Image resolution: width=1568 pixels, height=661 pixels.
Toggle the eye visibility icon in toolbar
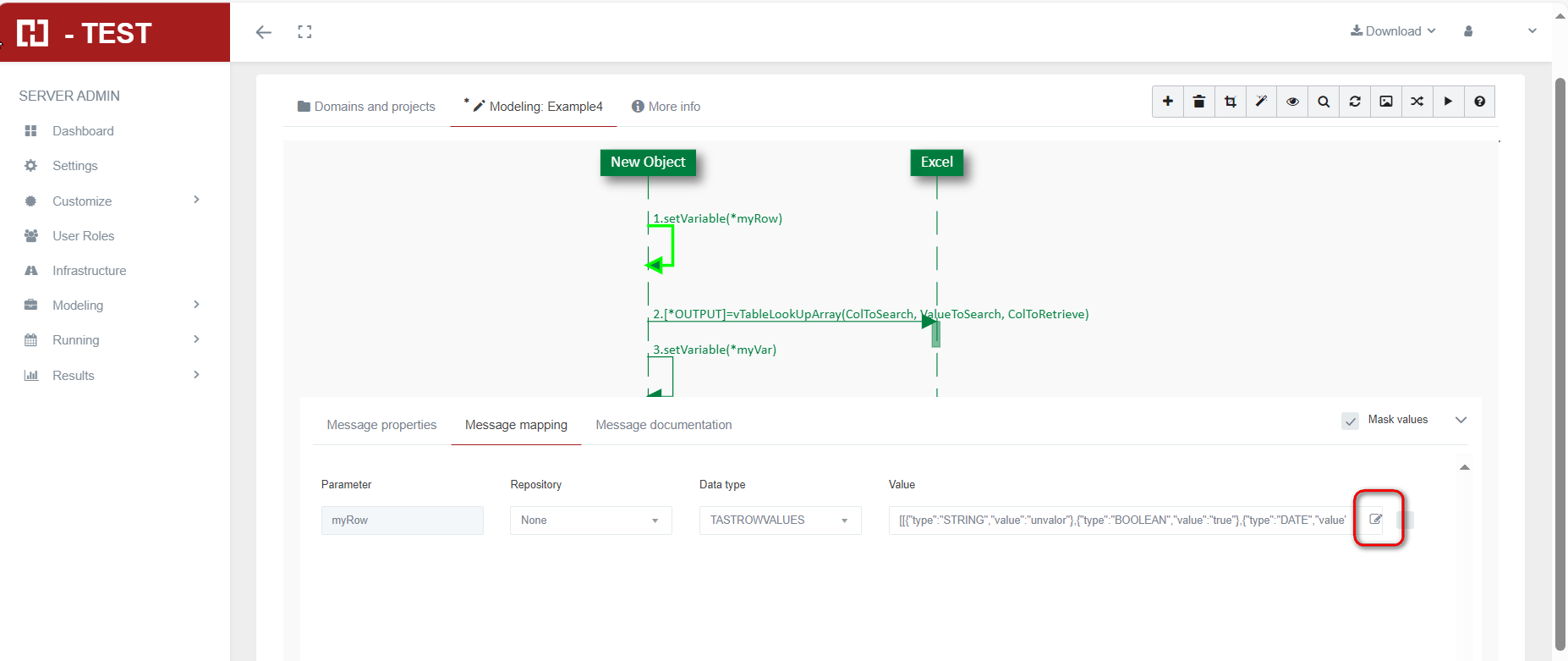pyautogui.click(x=1292, y=102)
